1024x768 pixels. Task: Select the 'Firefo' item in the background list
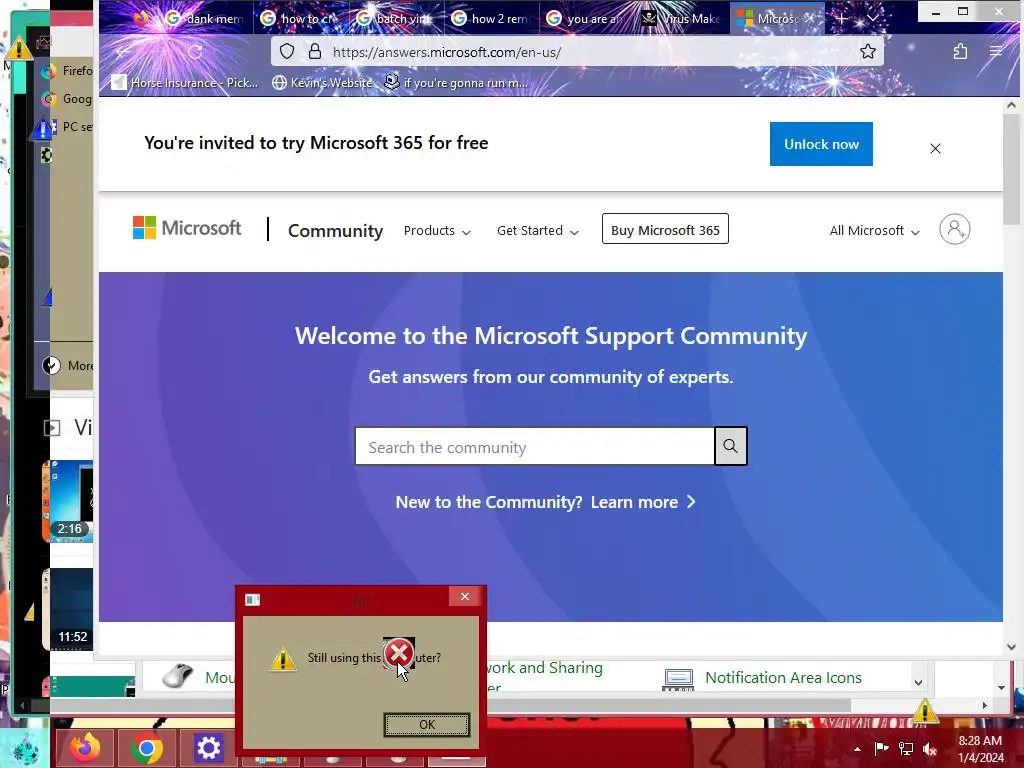pos(67,71)
